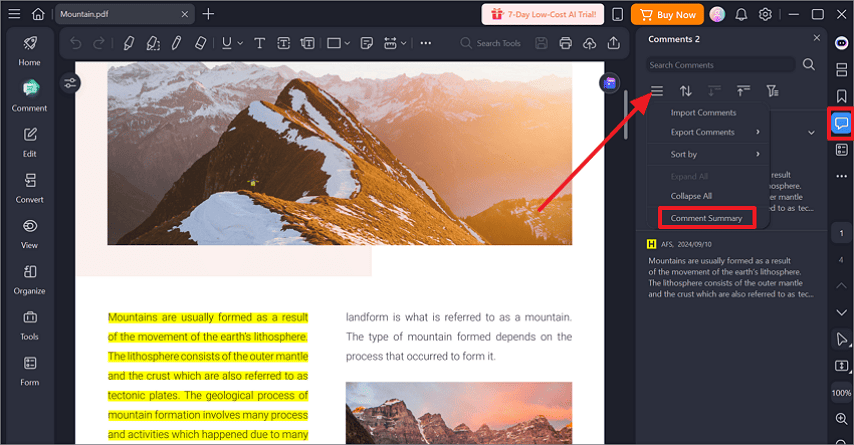The width and height of the screenshot is (854, 445).
Task: Open the Home section in left sidebar
Action: click(x=29, y=51)
